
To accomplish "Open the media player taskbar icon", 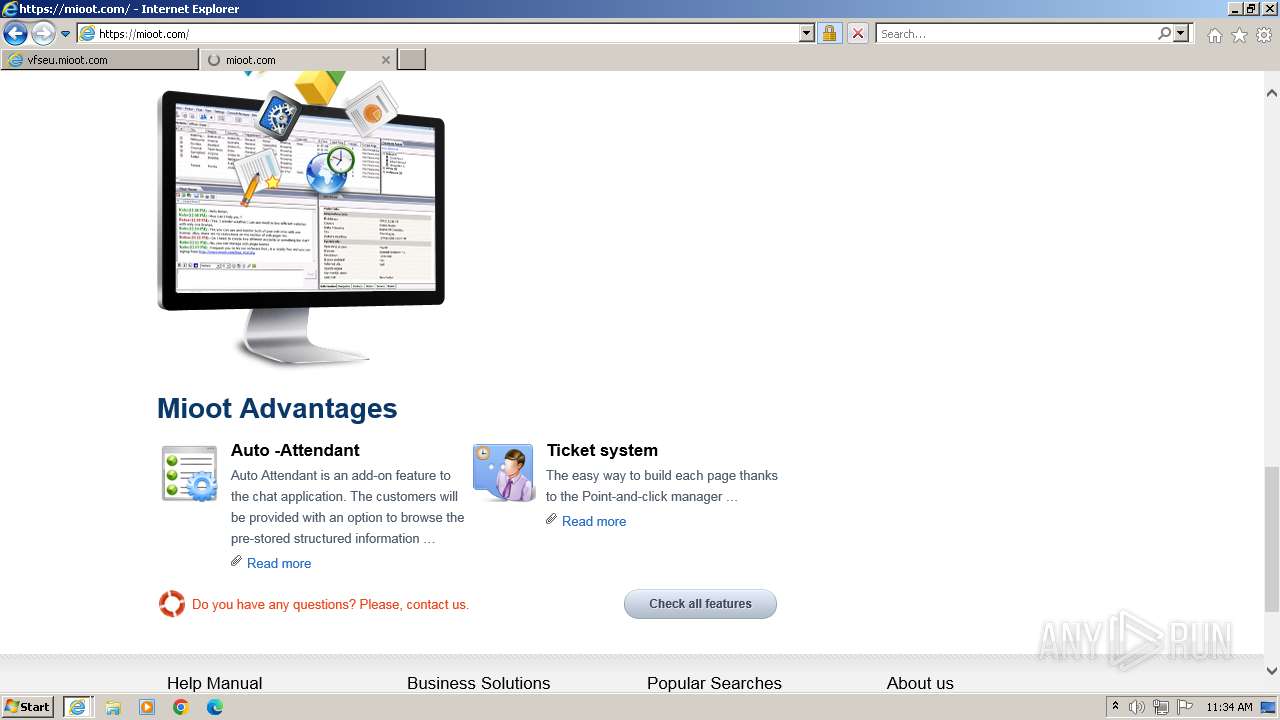I will click(x=147, y=707).
